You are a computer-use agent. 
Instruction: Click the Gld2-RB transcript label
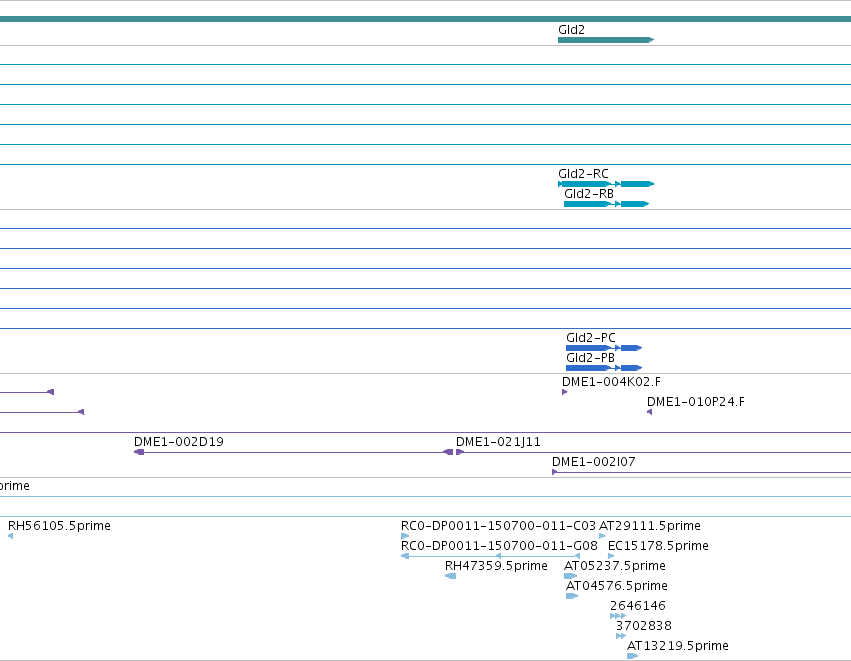(589, 194)
